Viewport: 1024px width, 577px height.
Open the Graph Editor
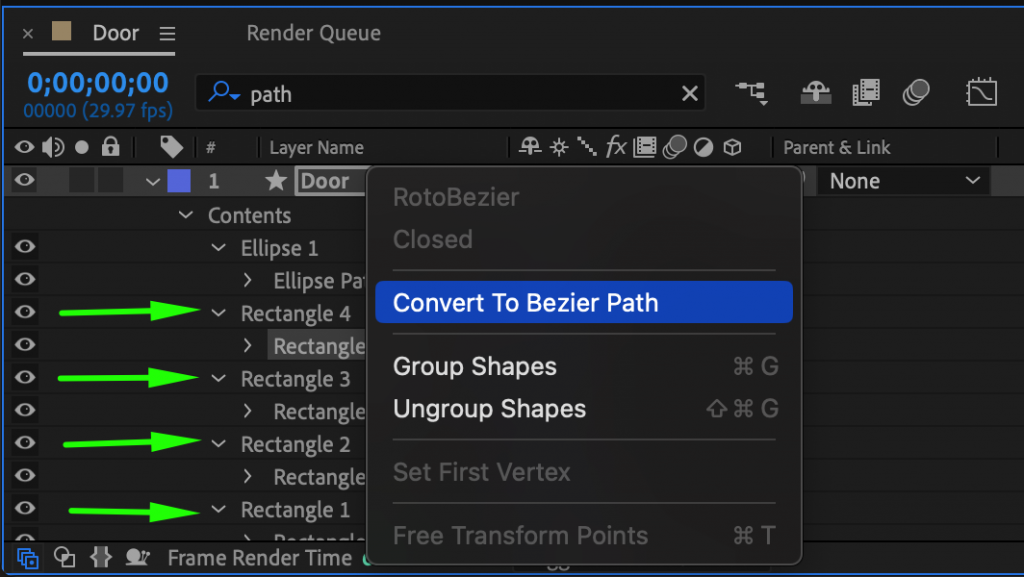[981, 91]
